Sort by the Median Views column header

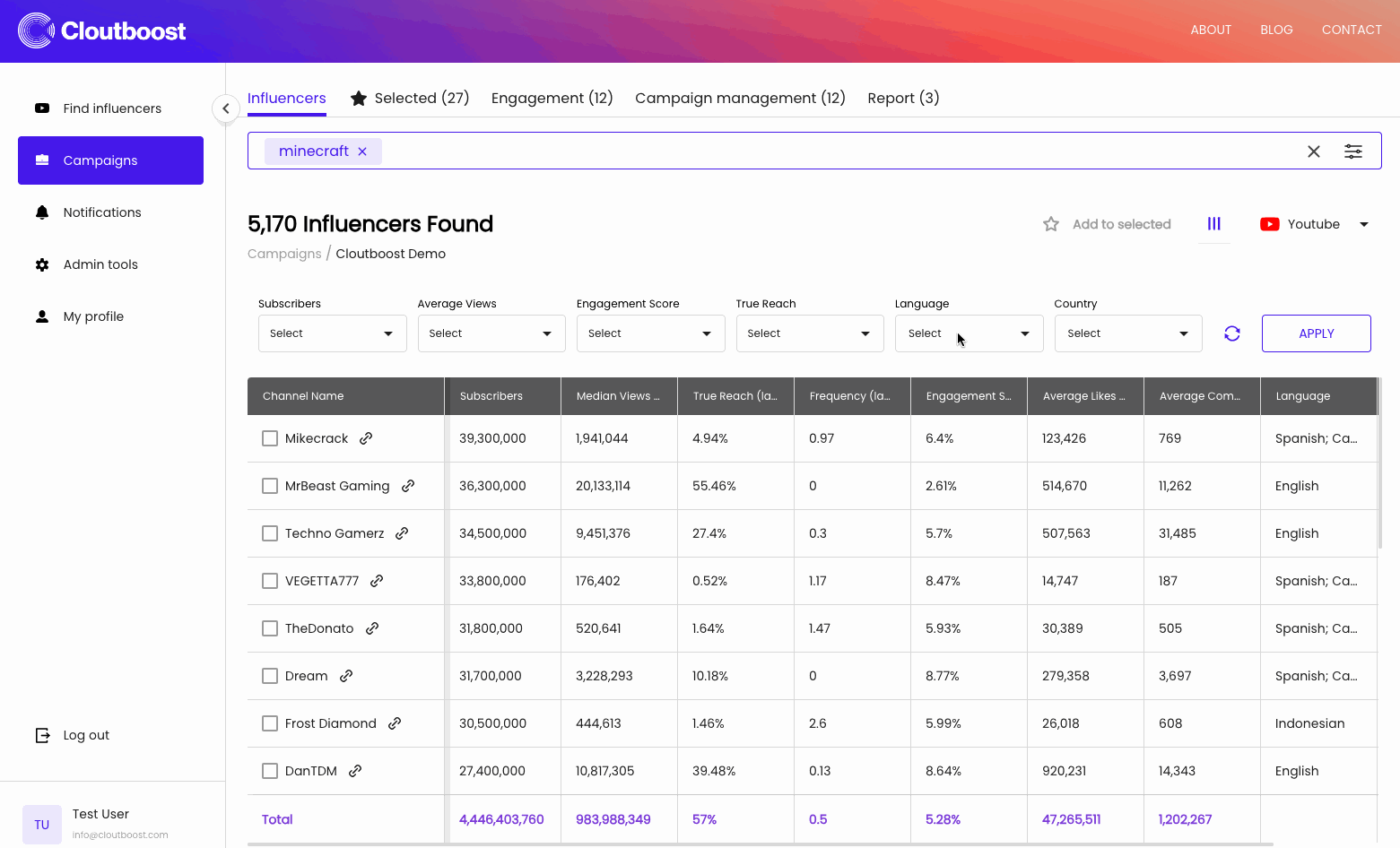point(620,396)
